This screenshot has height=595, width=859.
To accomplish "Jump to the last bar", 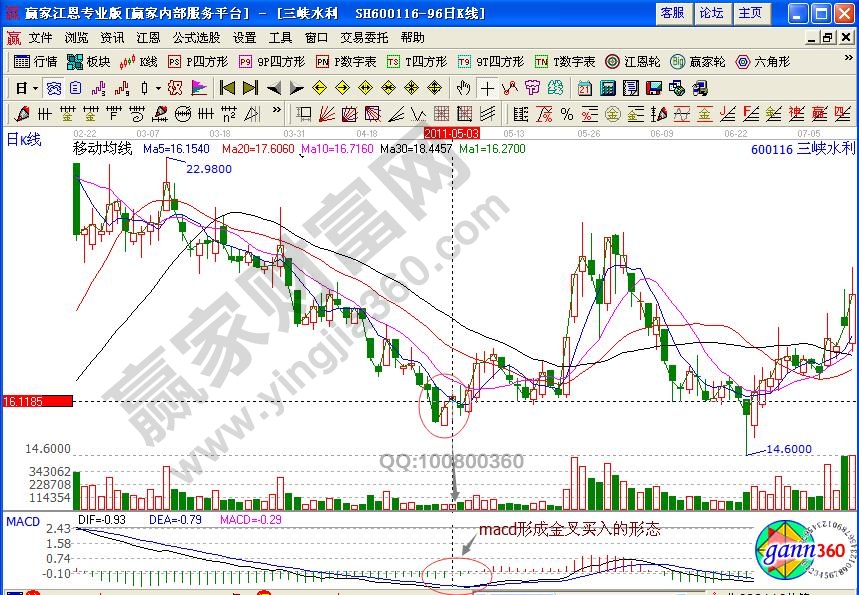I will tap(250, 88).
